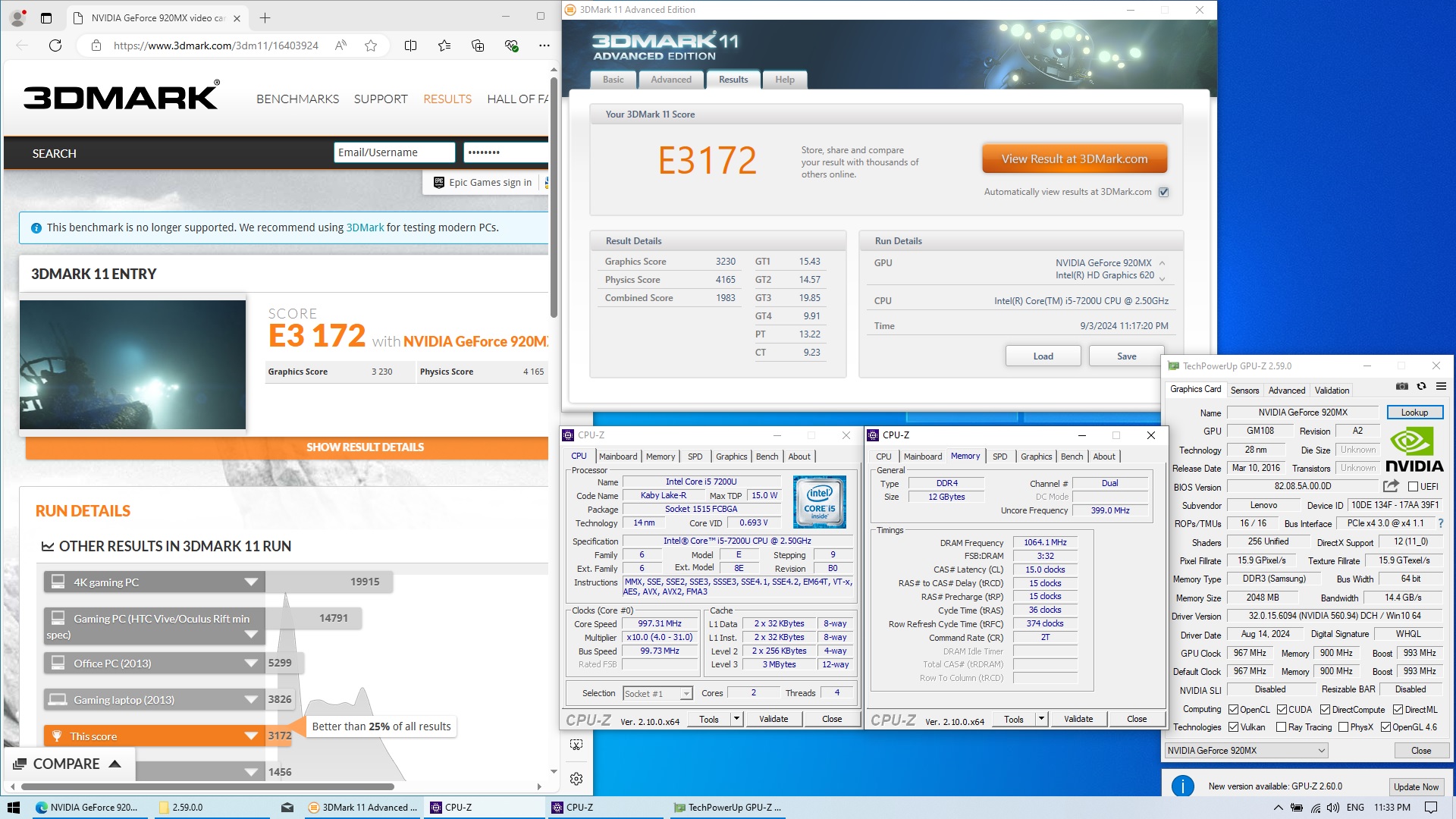Click the Email/Username input field
This screenshot has height=819, width=1456.
click(394, 152)
